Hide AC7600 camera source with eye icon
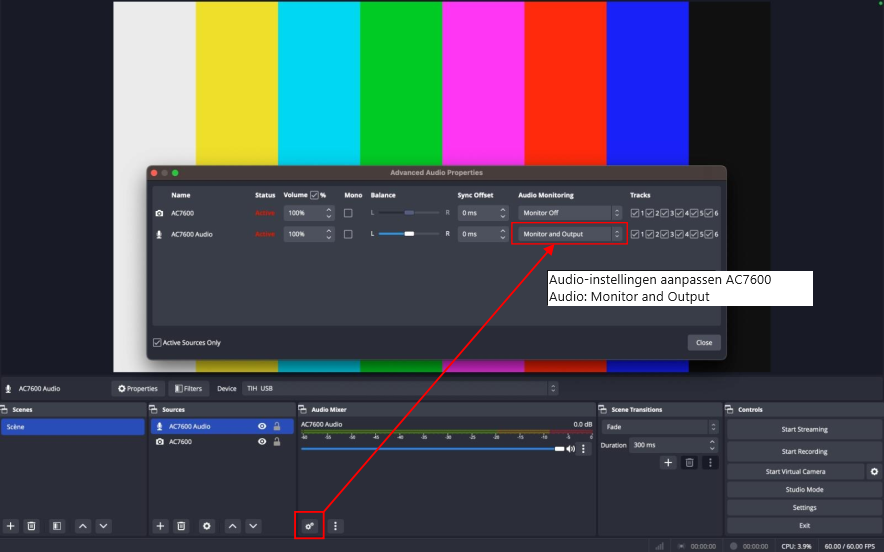This screenshot has height=552, width=884. coord(262,441)
